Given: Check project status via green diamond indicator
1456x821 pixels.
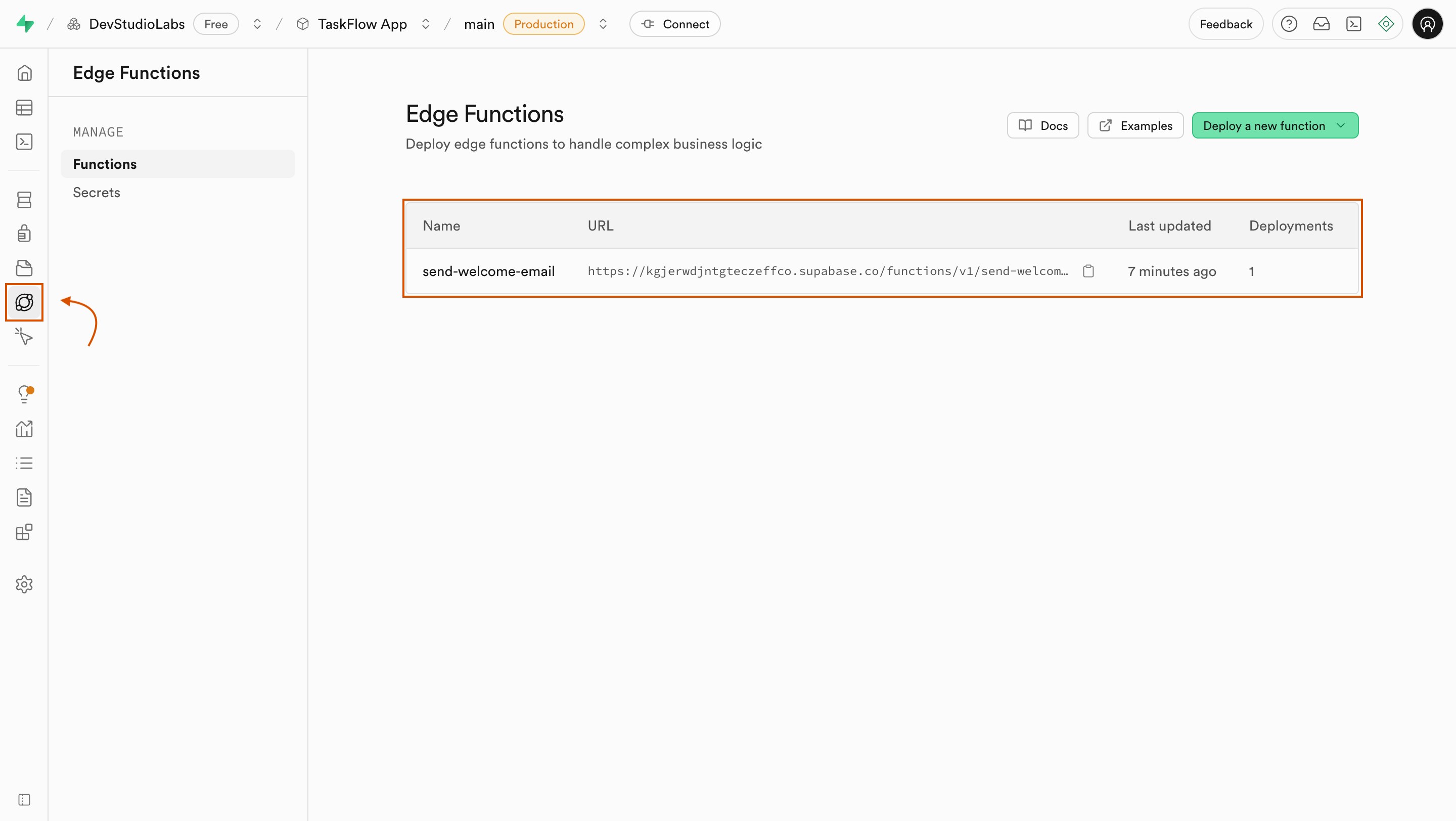Looking at the screenshot, I should point(1386,23).
